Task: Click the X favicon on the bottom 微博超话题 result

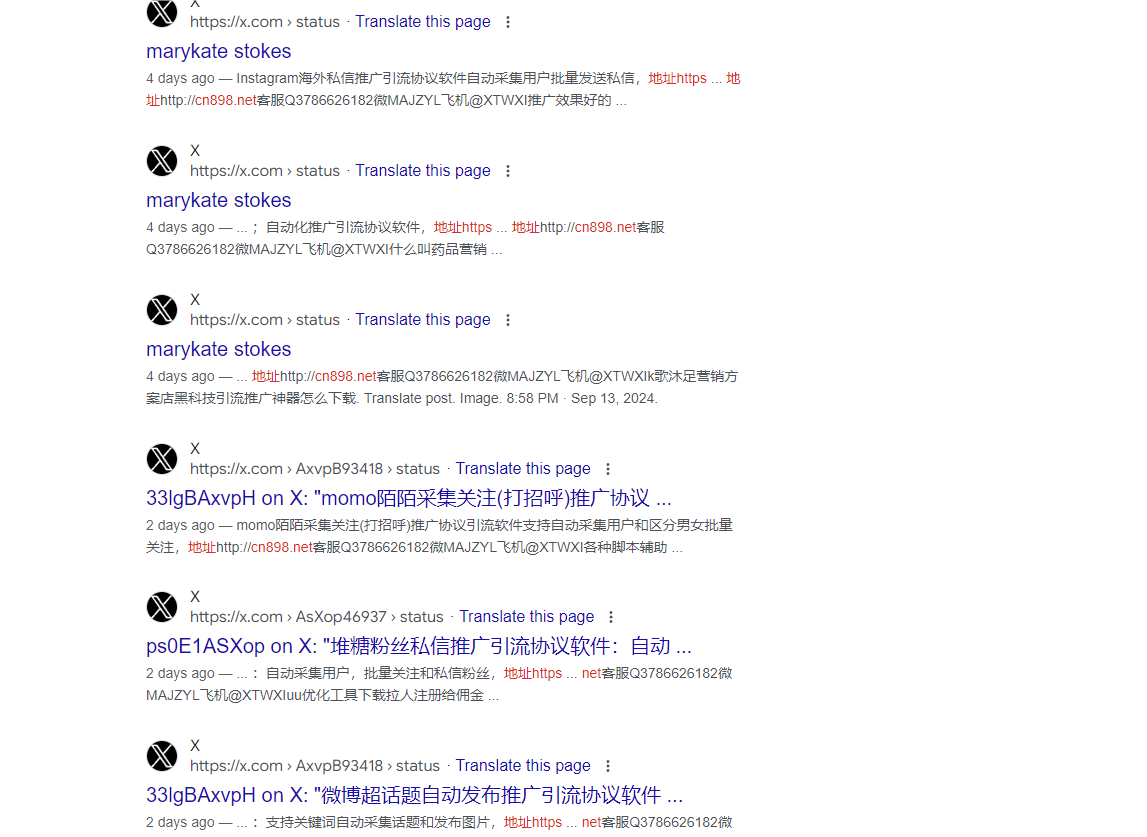Action: 161,756
